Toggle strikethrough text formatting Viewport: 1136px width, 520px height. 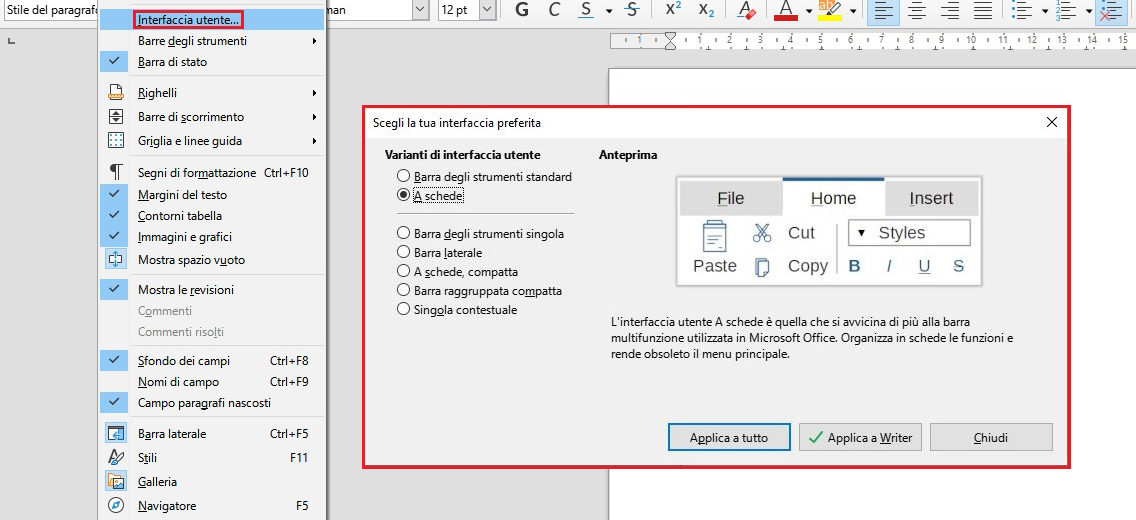[631, 10]
